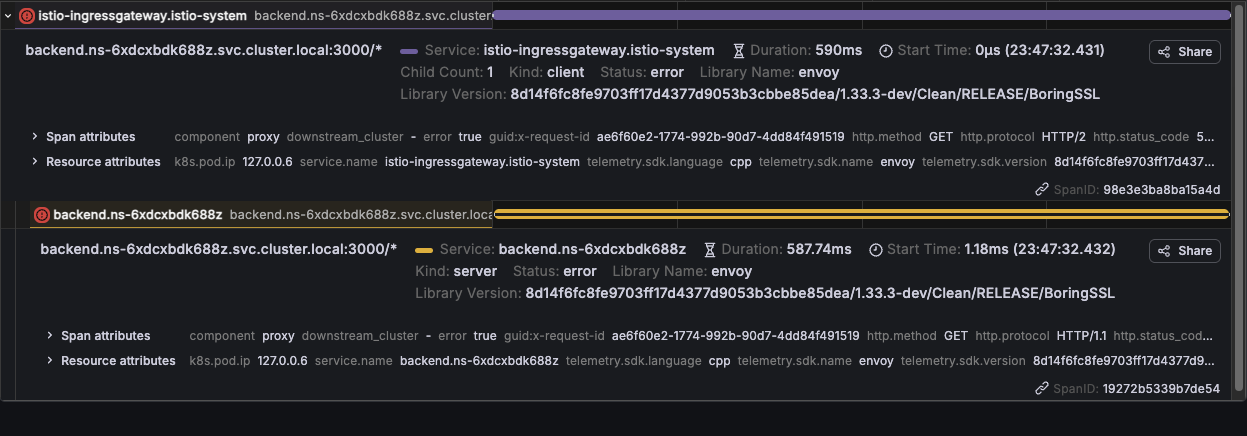
Task: Expand Resource attributes of istio-ingressgateway span
Action: tap(35, 162)
